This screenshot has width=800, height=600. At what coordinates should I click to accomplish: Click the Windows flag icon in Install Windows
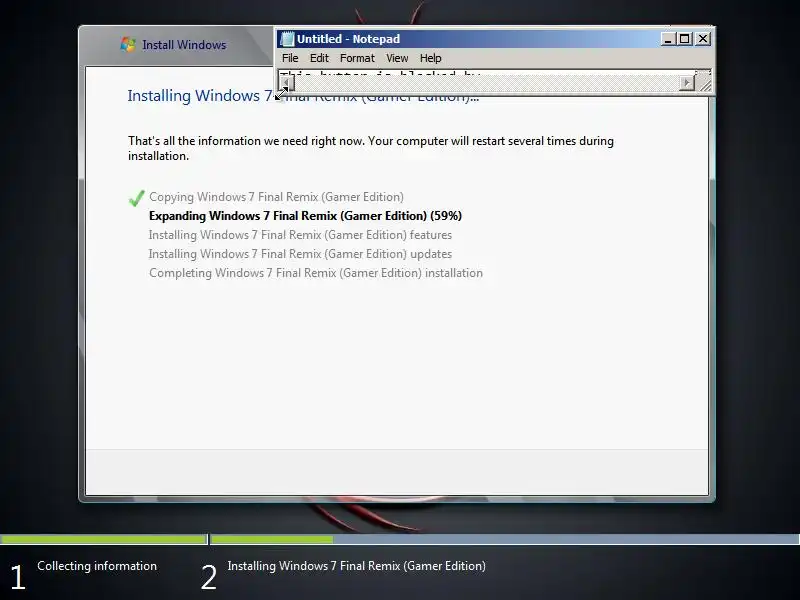pyautogui.click(x=128, y=44)
